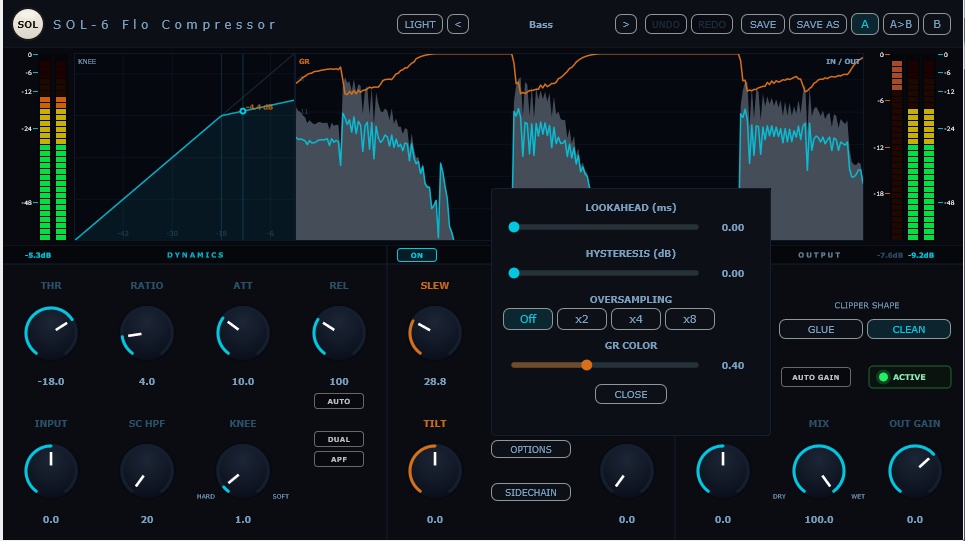
Task: Toggle AUTO release
Action: (338, 401)
